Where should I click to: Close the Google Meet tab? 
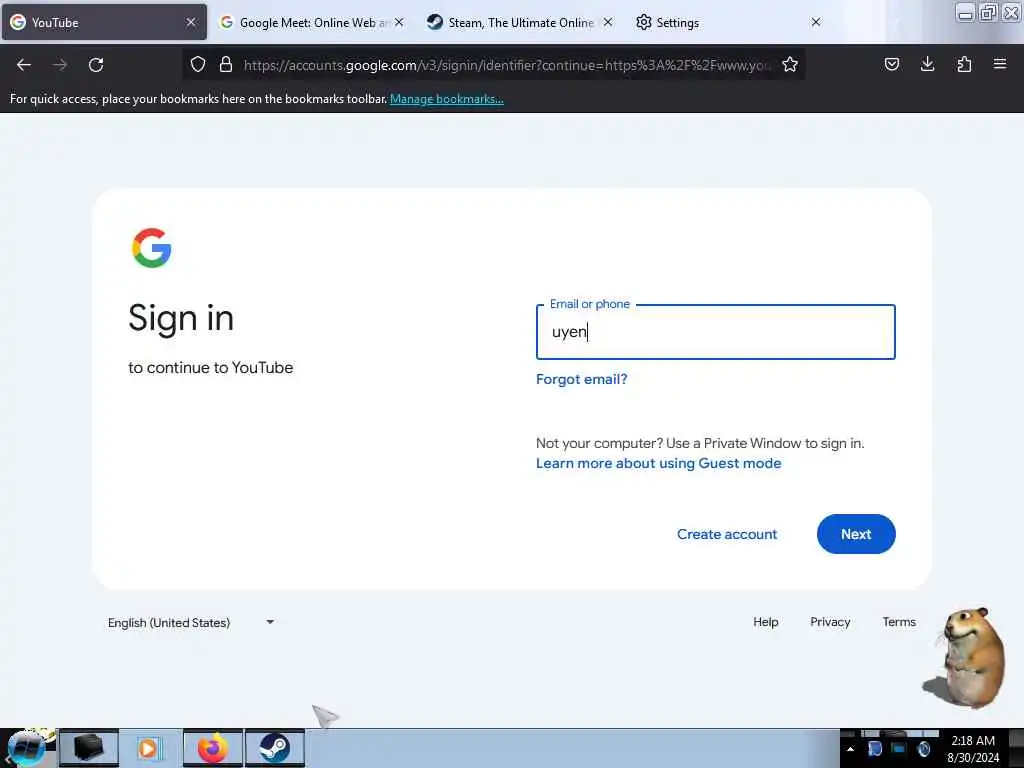pyautogui.click(x=399, y=22)
